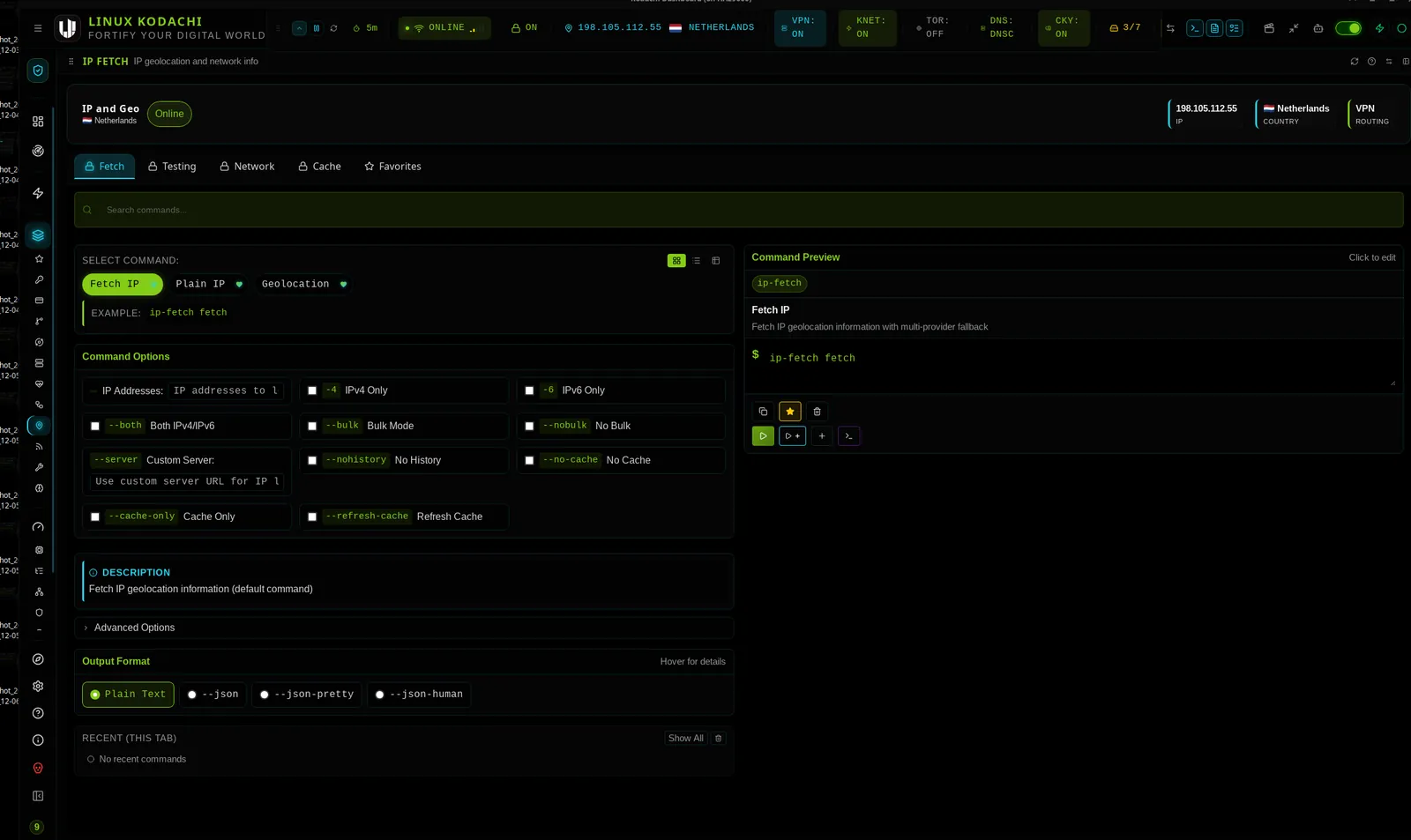Screen dimensions: 1411x840
Task: Select the --json output format
Action: tap(213, 695)
